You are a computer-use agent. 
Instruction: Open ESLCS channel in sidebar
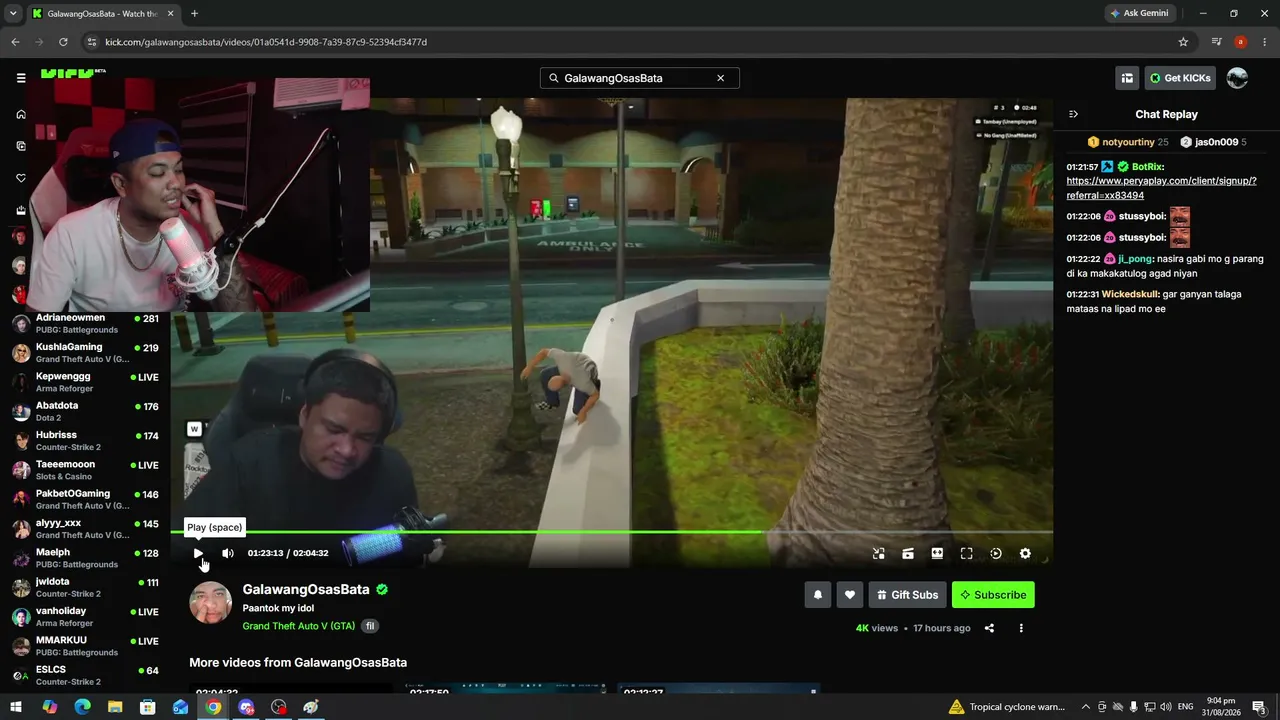click(85, 675)
